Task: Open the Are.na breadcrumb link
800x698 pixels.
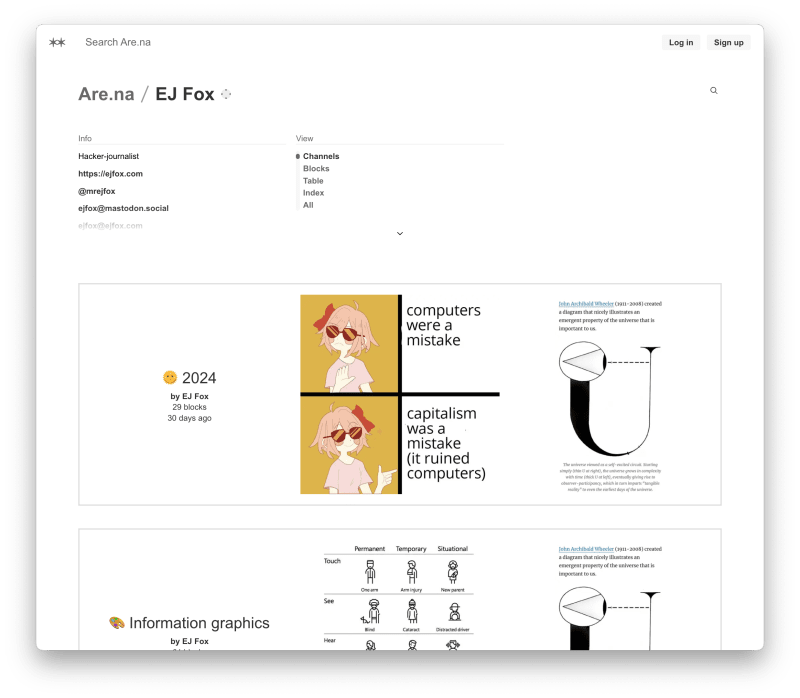Action: (x=106, y=94)
